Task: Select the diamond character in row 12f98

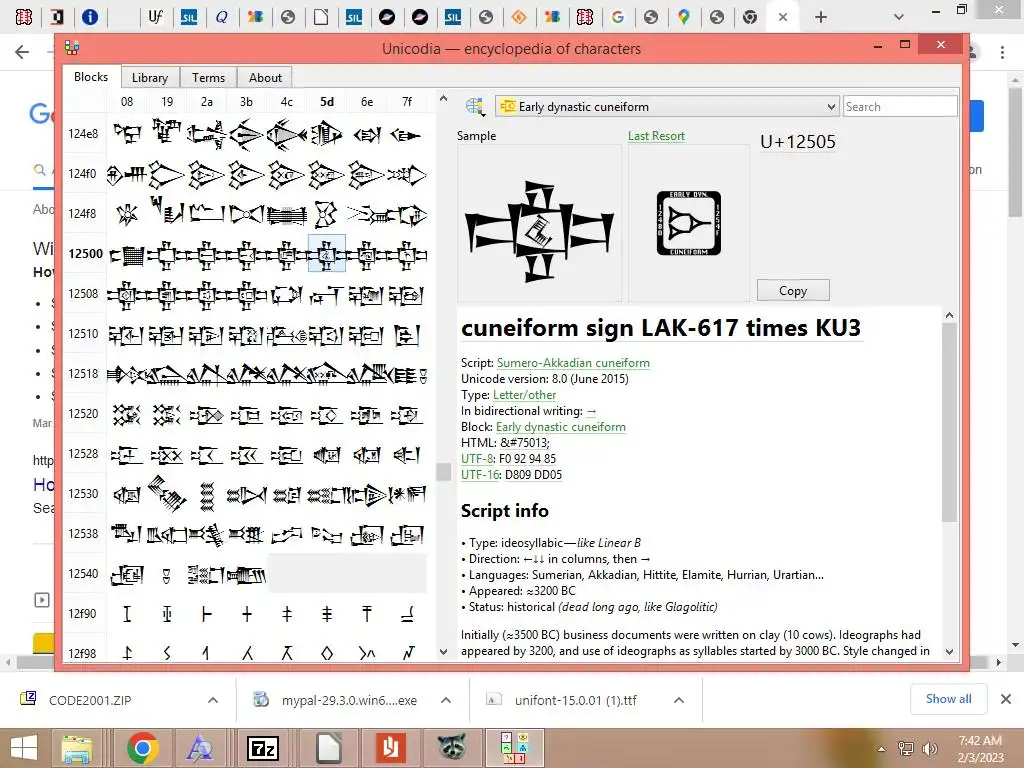Action: click(x=327, y=652)
